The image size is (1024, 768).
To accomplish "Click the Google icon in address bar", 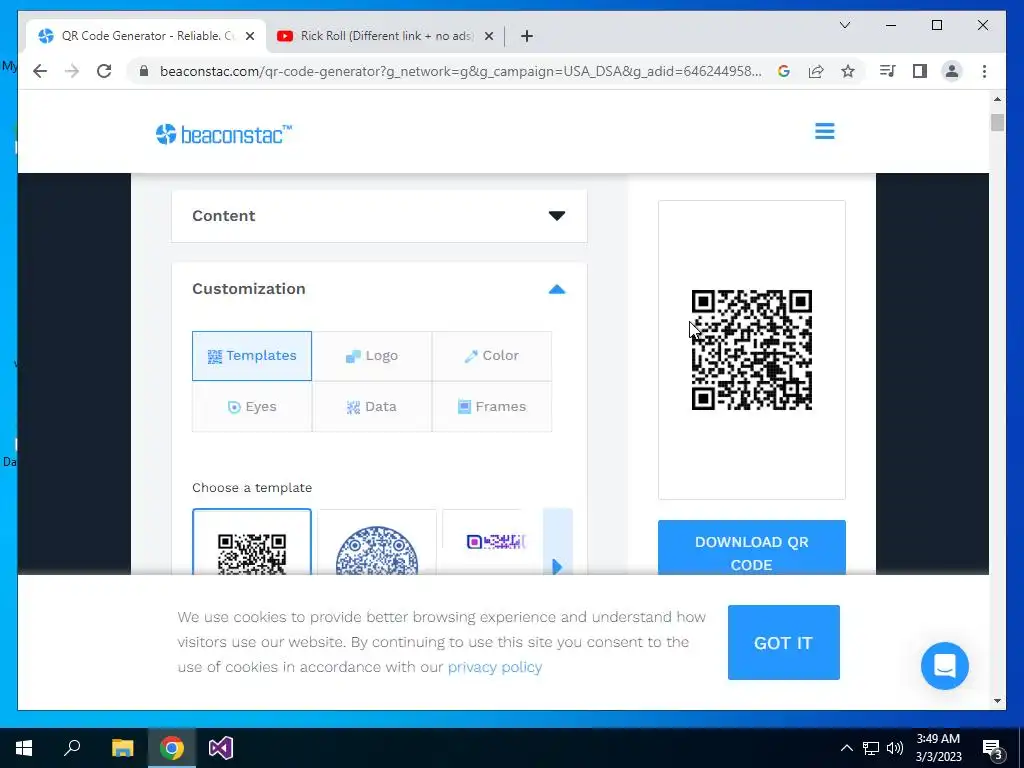I will (784, 71).
